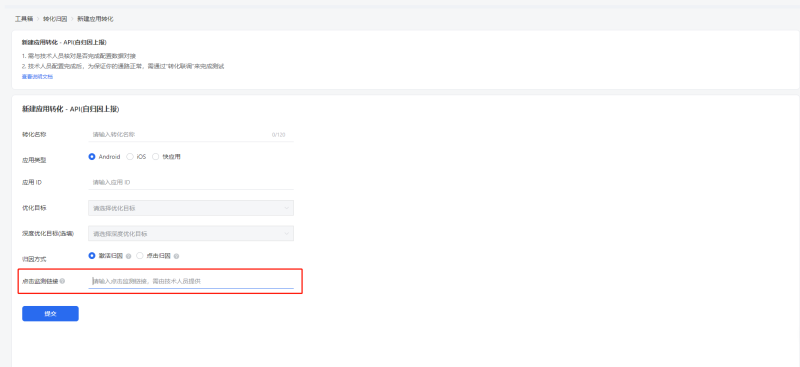The image size is (800, 367).
Task: Open 转化归因 breadcrumb item
Action: [55, 19]
